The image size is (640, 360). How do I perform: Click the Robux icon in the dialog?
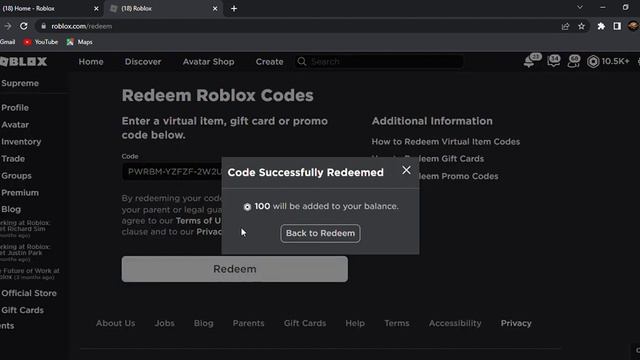(x=247, y=207)
